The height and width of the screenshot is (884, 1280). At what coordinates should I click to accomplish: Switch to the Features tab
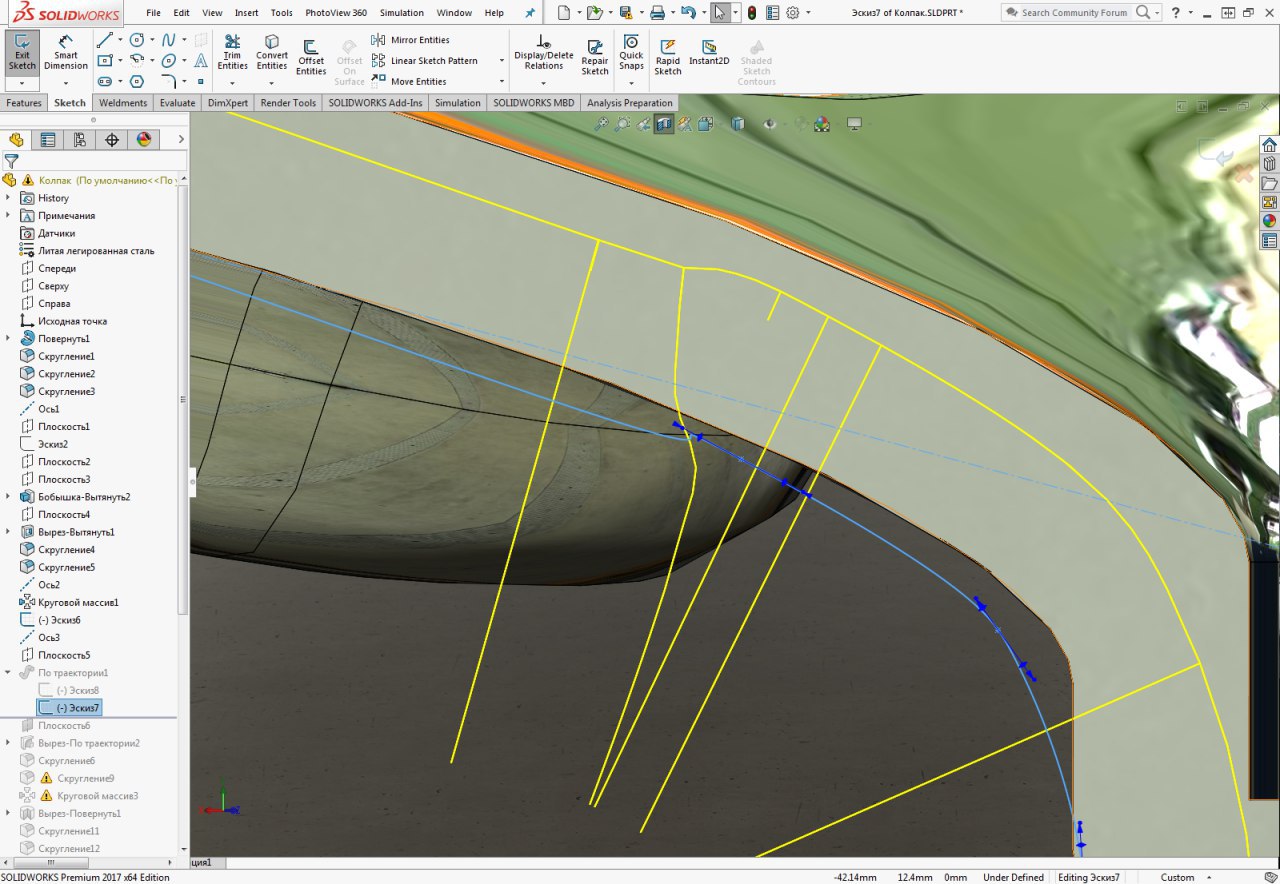[24, 103]
